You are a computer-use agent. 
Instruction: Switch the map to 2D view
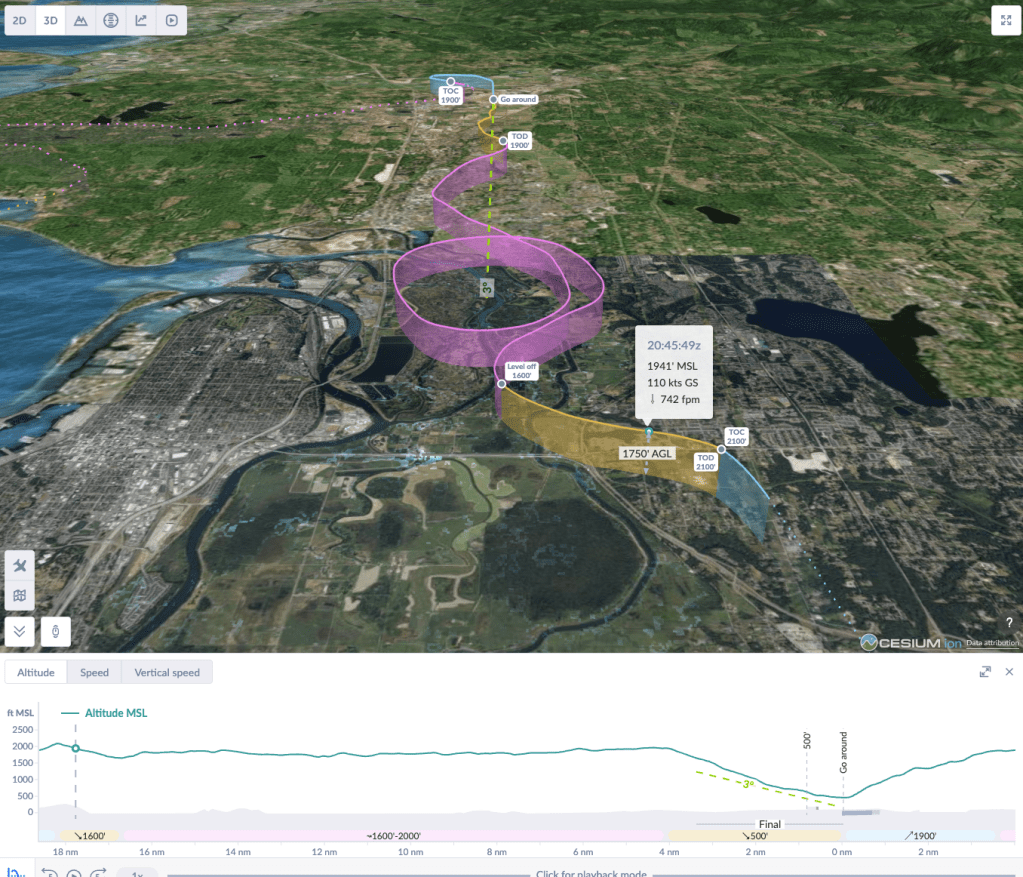pos(20,20)
